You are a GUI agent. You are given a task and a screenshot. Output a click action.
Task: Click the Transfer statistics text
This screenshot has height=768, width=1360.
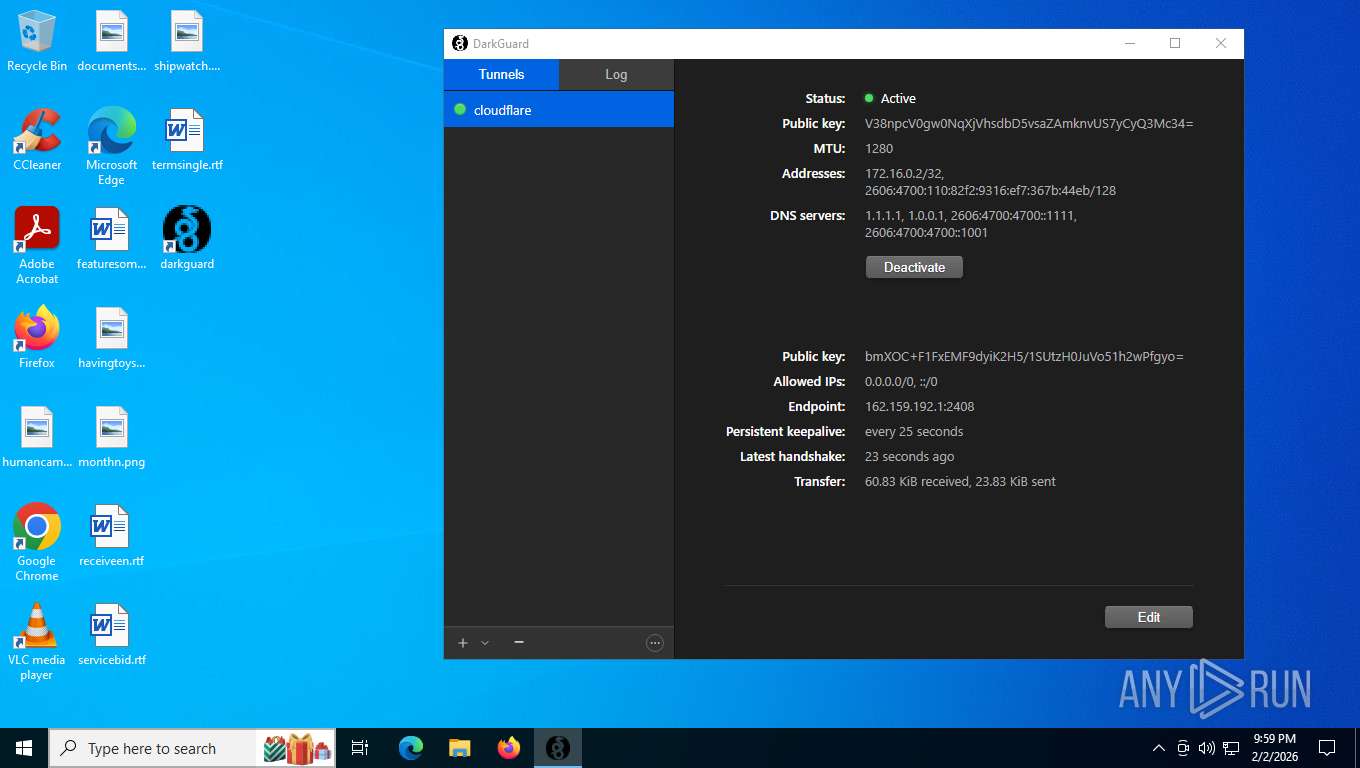(960, 482)
